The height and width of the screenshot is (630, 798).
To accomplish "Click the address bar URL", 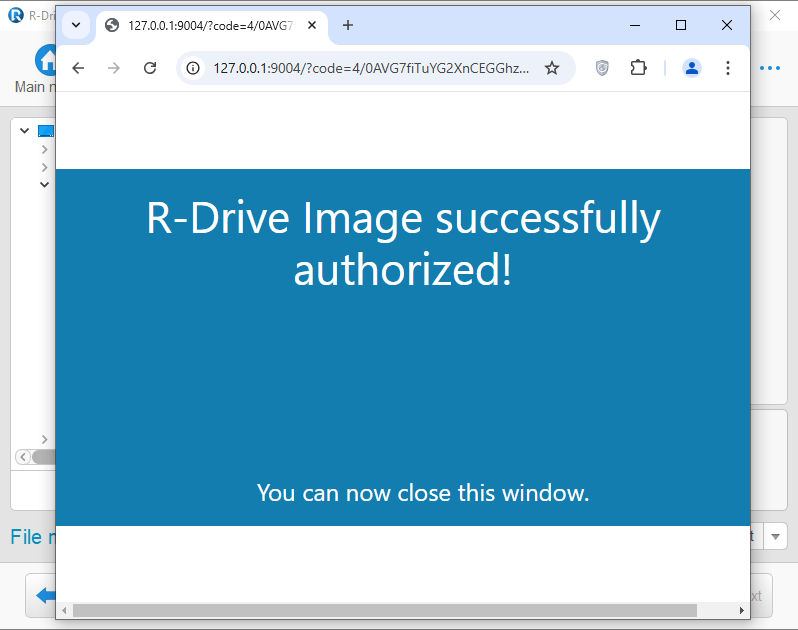I will [371, 68].
